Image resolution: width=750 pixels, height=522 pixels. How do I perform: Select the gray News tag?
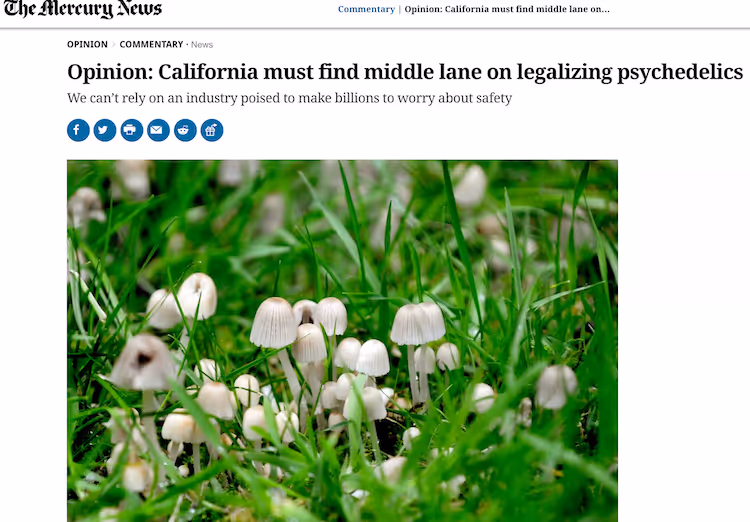[x=202, y=44]
